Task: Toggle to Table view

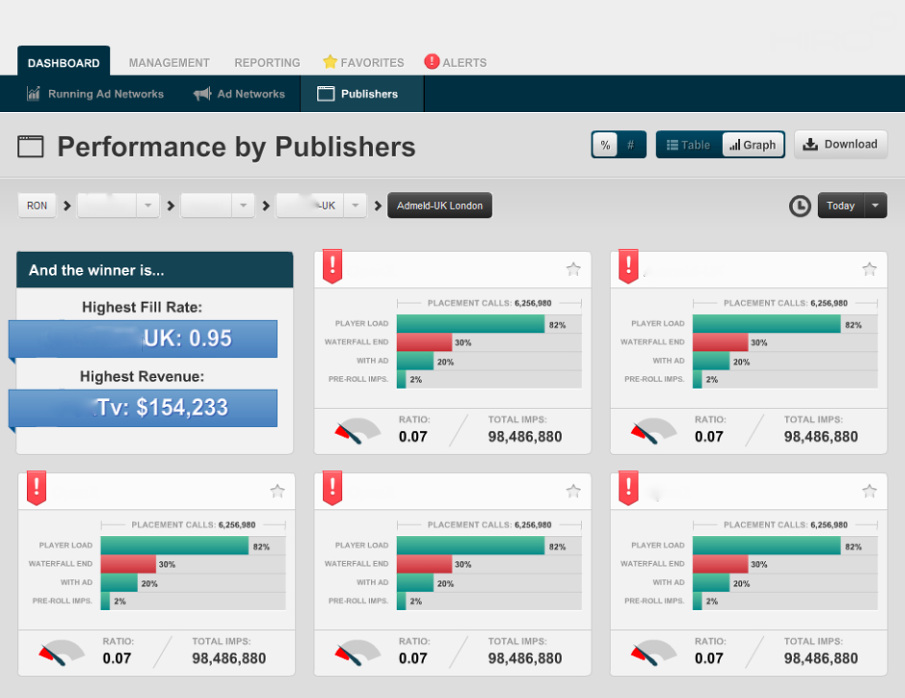Action: 689,145
